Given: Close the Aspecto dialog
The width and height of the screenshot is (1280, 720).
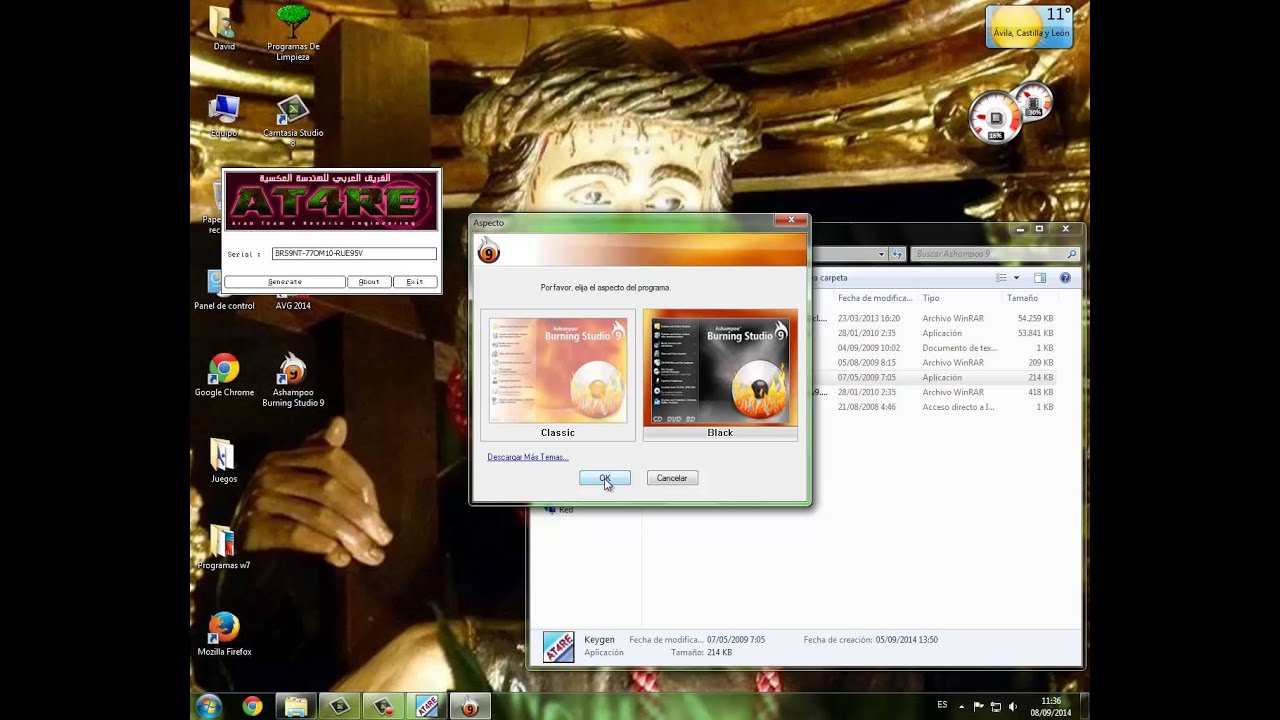Looking at the screenshot, I should click(x=790, y=221).
